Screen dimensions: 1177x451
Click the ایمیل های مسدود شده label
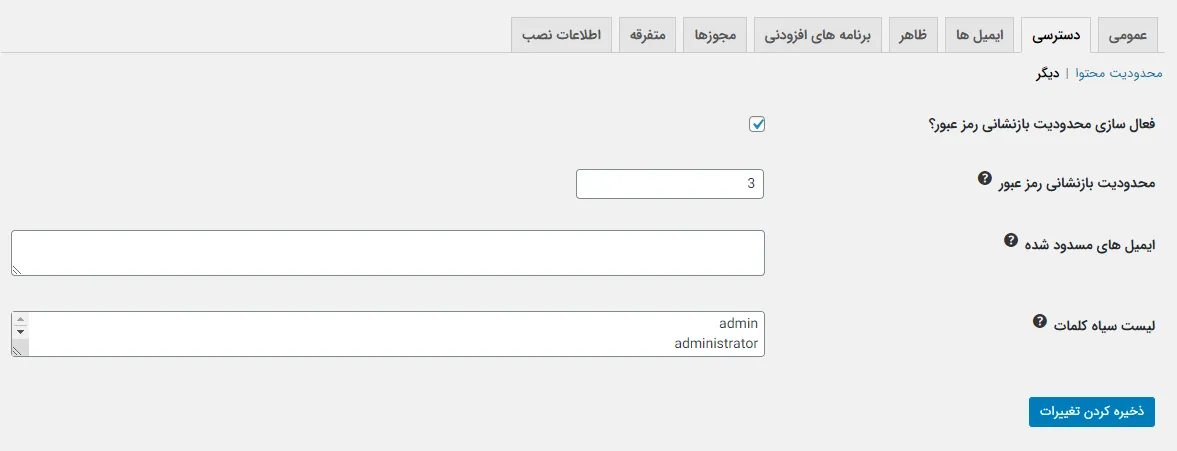[x=1090, y=245]
